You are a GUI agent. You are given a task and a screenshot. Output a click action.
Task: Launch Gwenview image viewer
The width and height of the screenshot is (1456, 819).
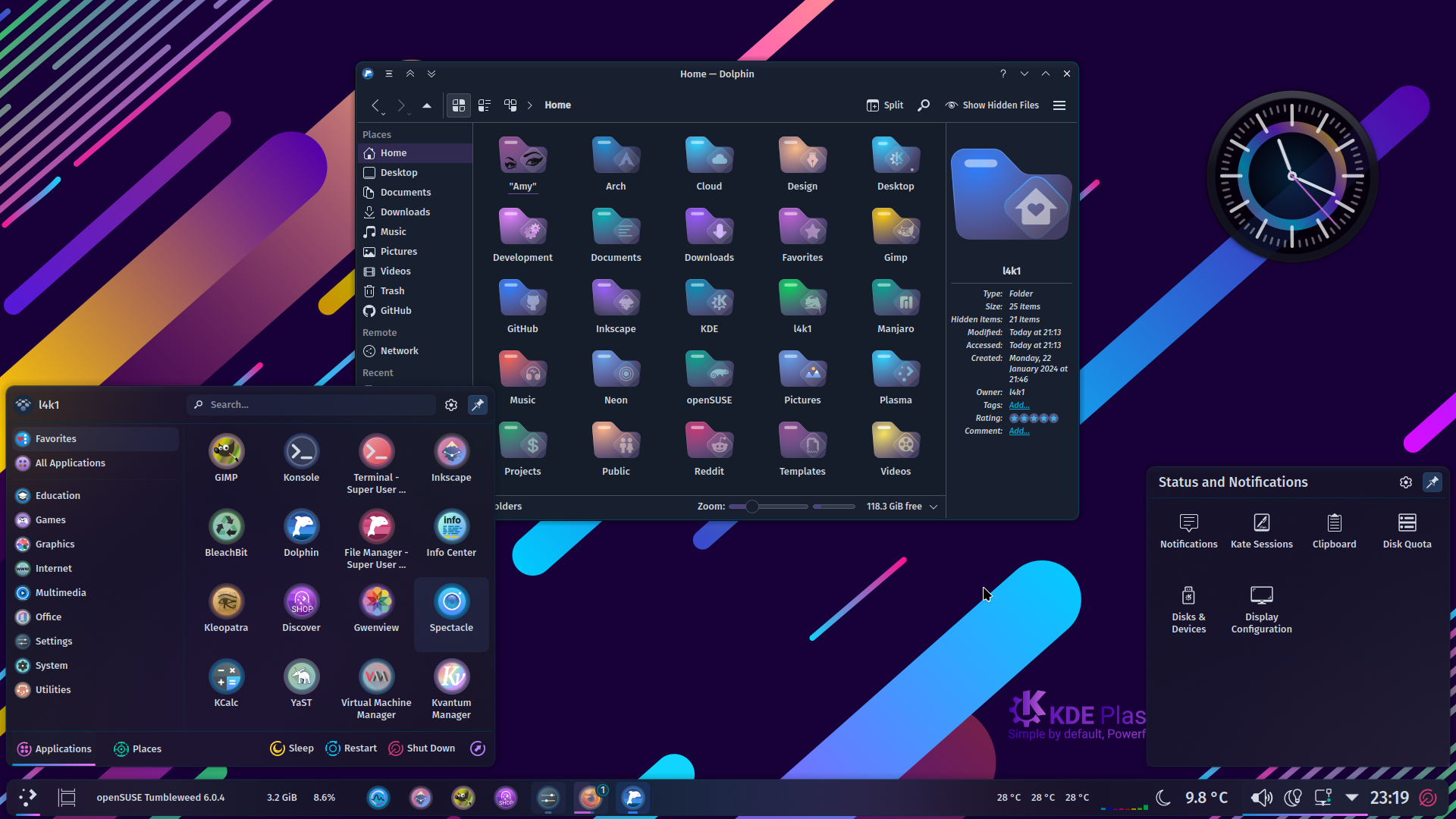click(376, 608)
